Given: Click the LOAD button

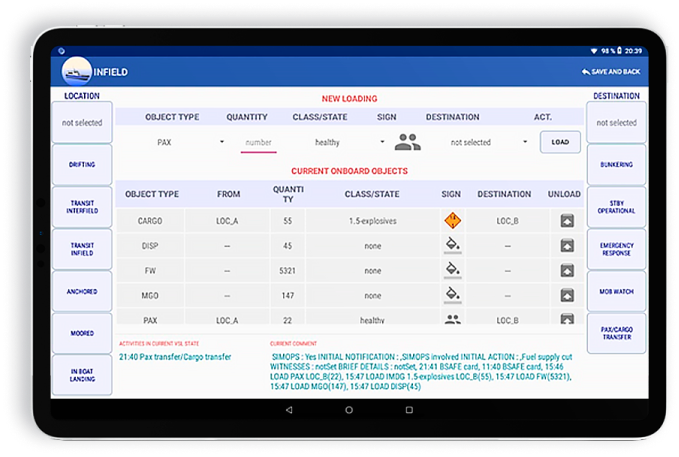Looking at the screenshot, I should (560, 142).
